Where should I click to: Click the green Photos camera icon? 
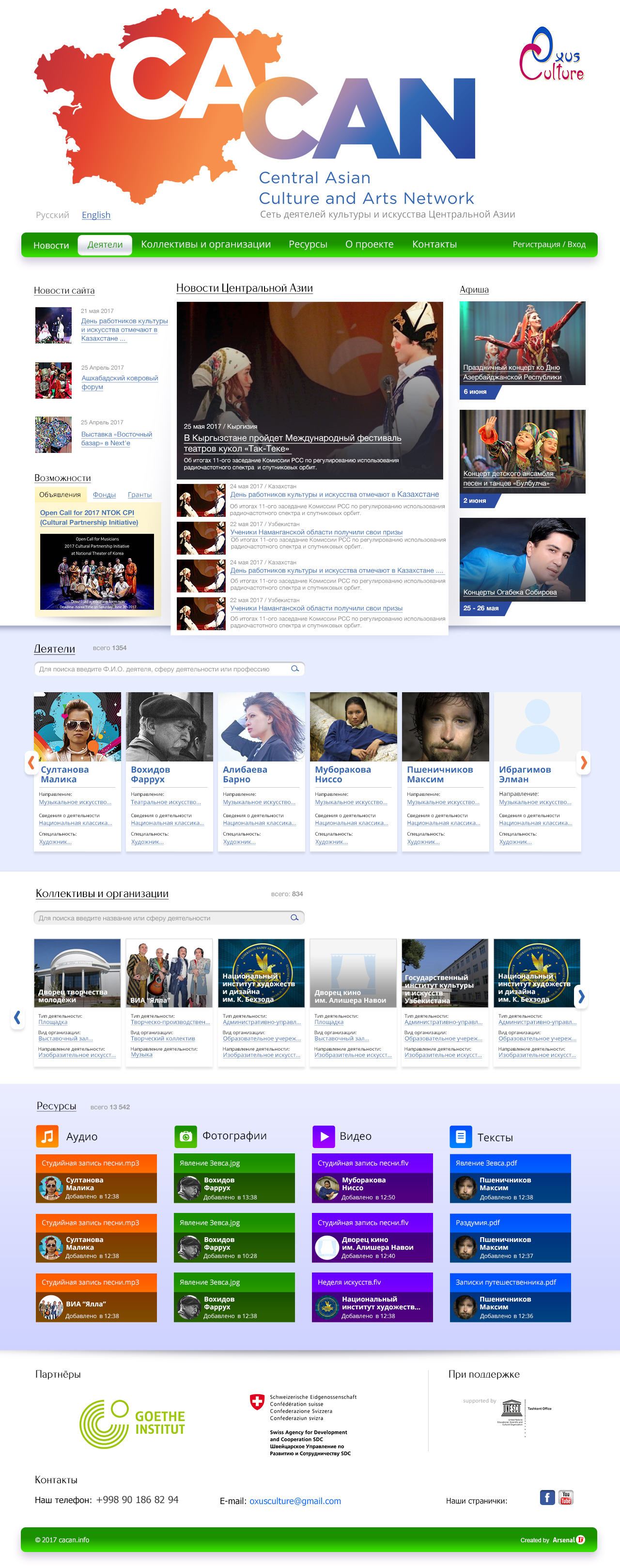[x=186, y=1136]
